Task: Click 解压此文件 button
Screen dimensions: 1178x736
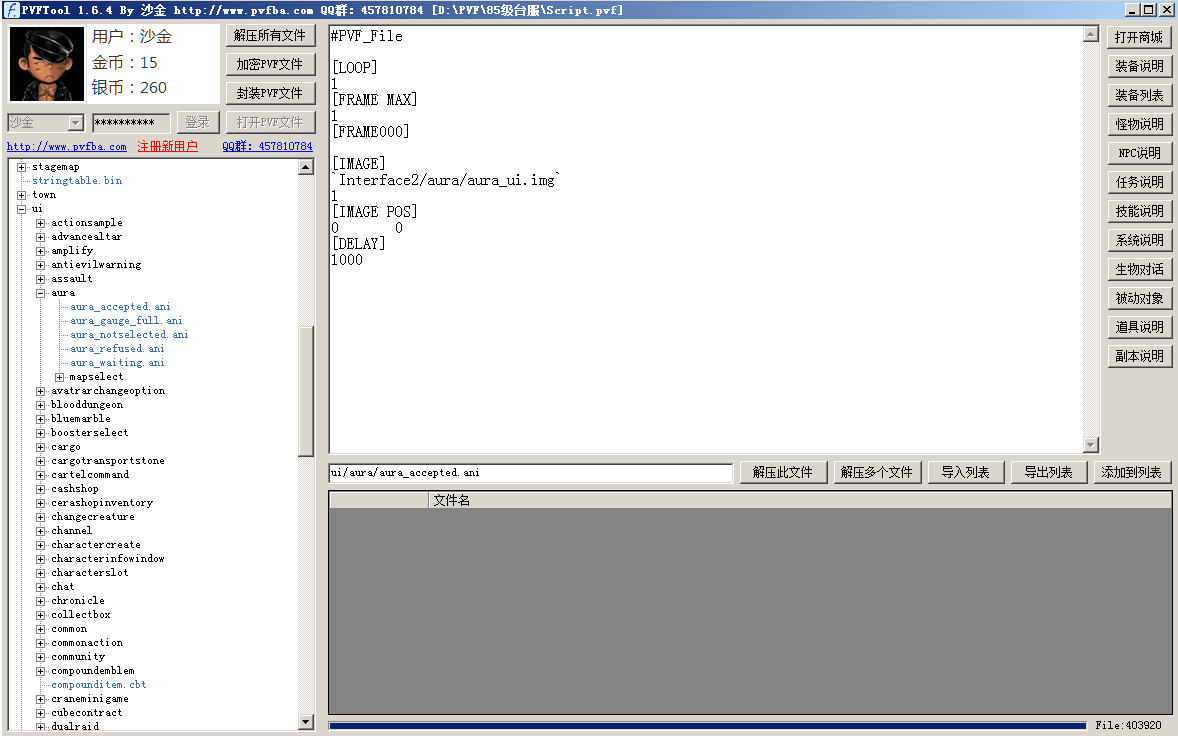Action: coord(783,472)
